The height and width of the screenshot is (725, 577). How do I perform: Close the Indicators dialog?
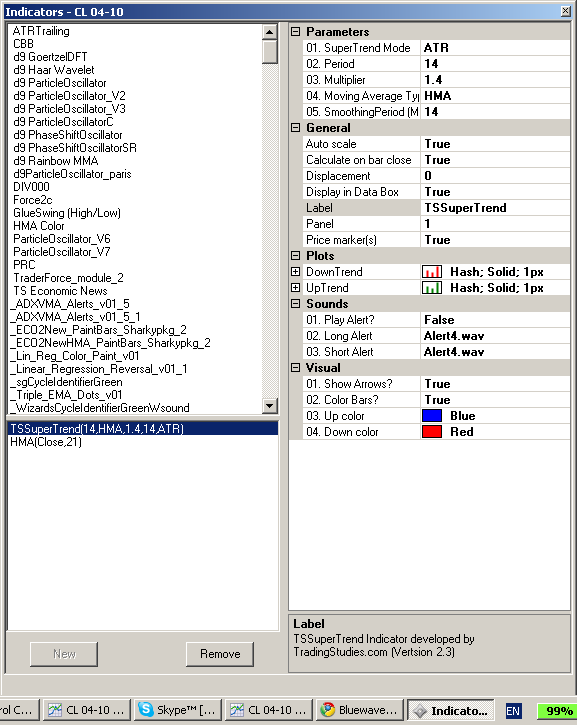(x=565, y=11)
